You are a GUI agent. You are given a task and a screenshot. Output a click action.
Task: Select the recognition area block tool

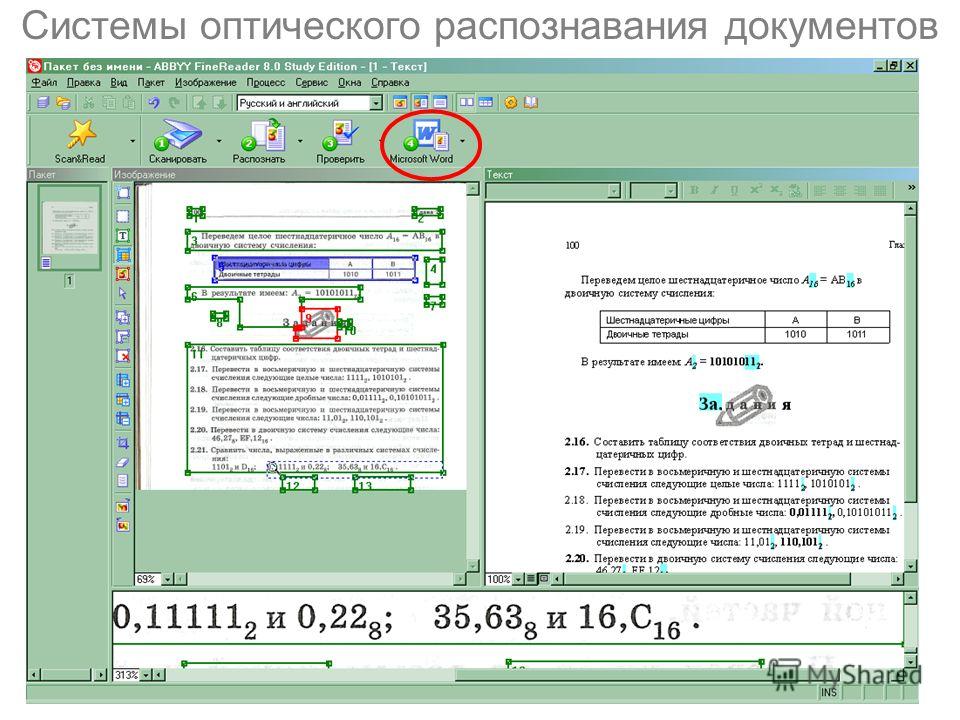tap(123, 216)
